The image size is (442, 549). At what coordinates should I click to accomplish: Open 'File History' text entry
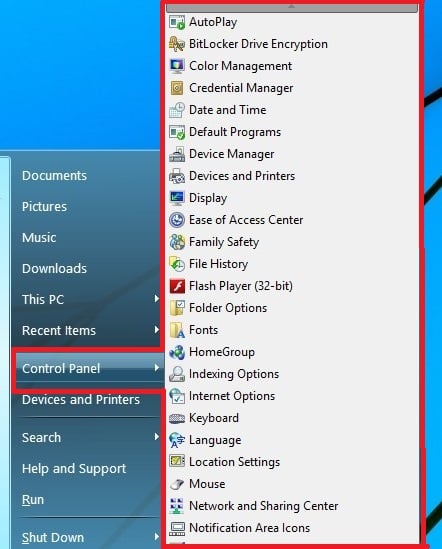coord(219,264)
